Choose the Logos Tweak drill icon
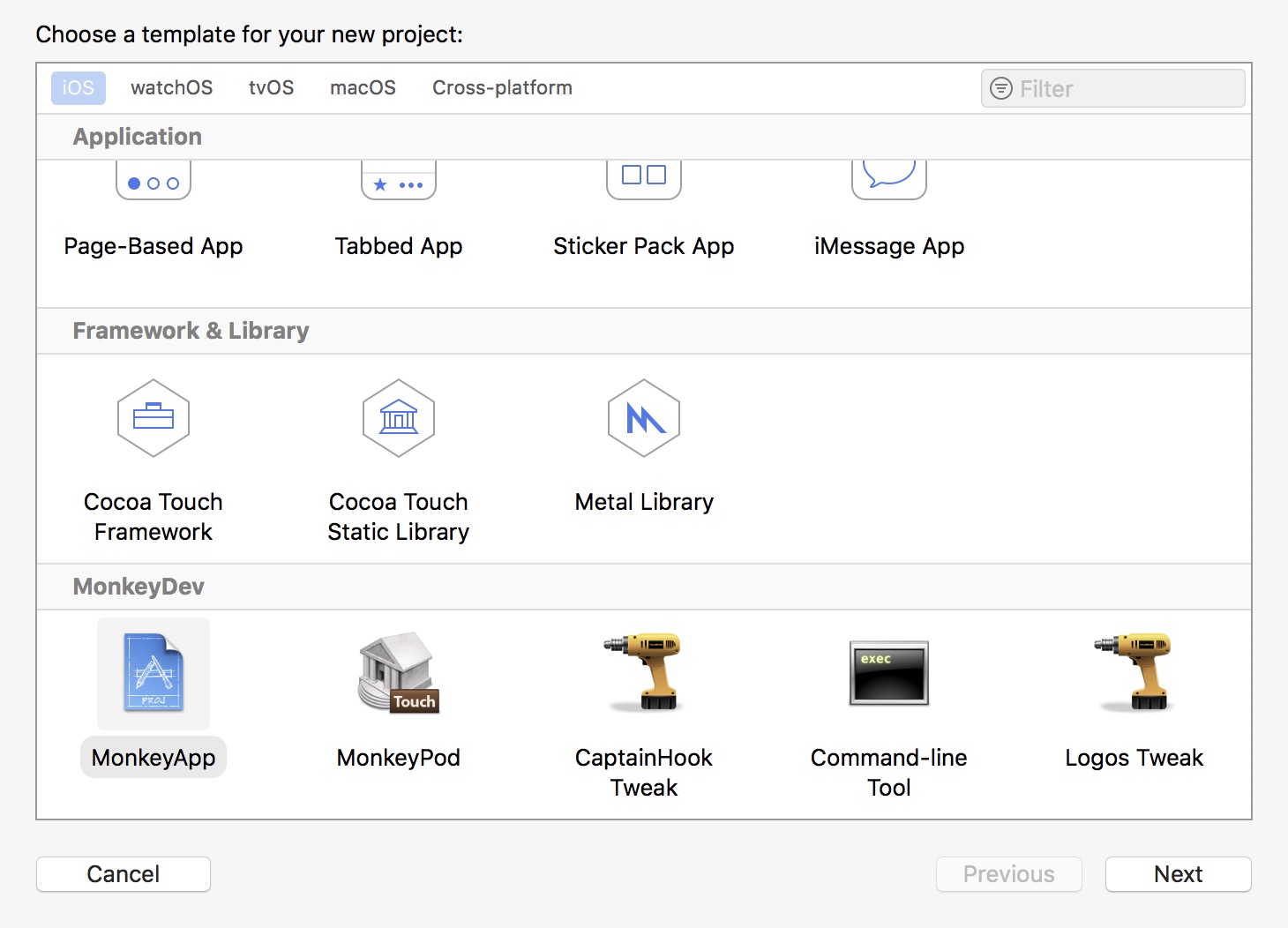 point(1134,672)
